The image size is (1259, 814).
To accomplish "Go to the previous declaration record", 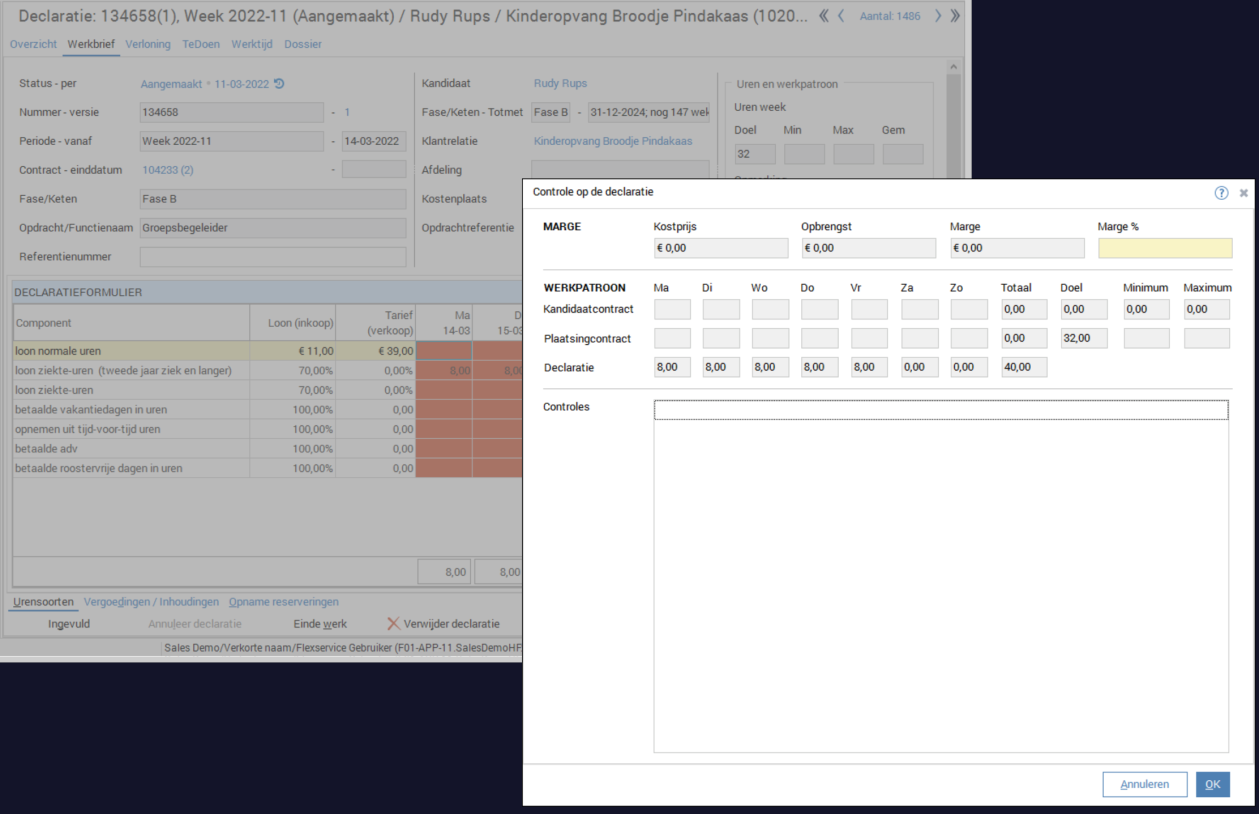I will coord(841,16).
